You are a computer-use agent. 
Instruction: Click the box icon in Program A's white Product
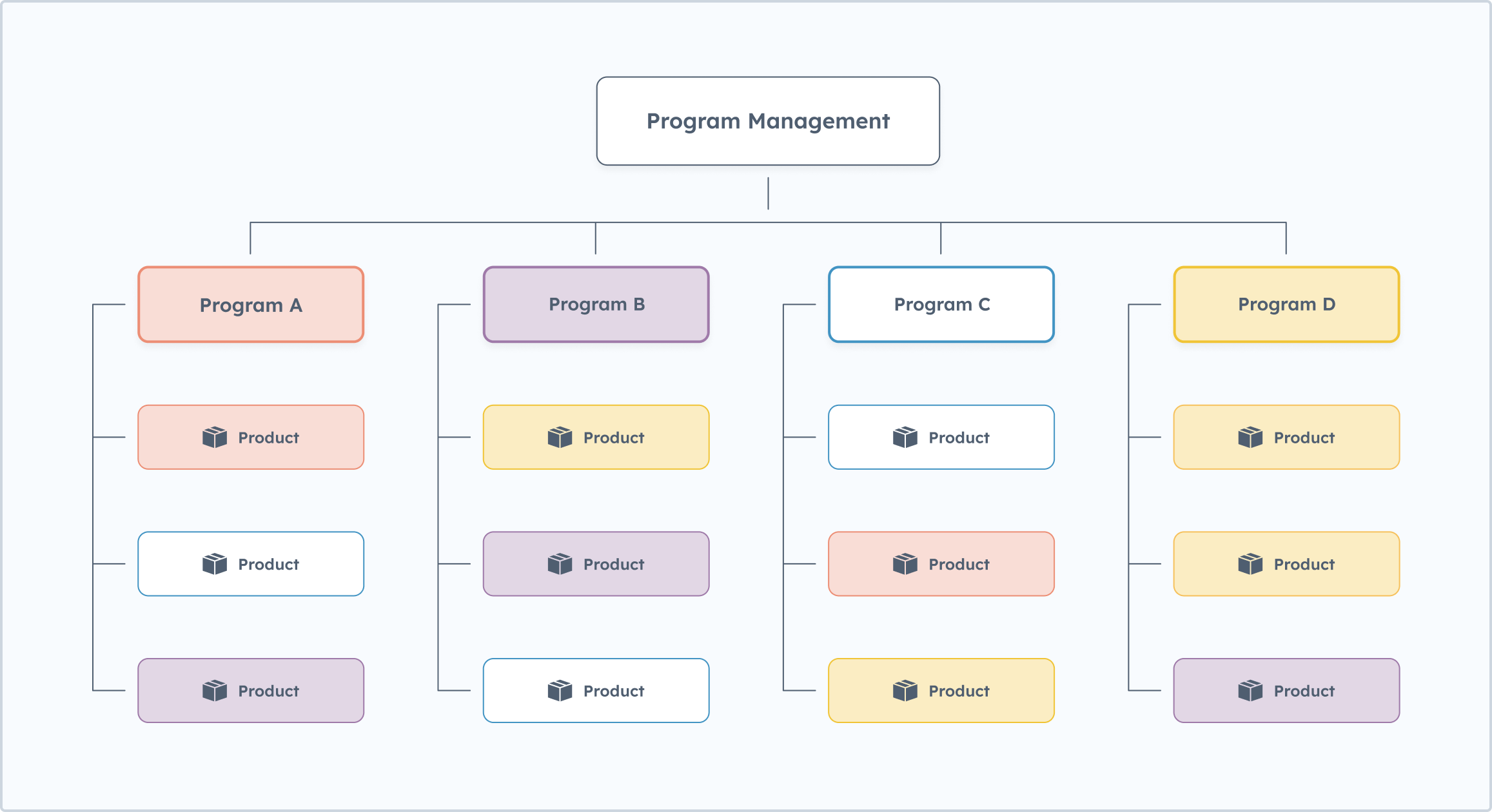pos(215,564)
